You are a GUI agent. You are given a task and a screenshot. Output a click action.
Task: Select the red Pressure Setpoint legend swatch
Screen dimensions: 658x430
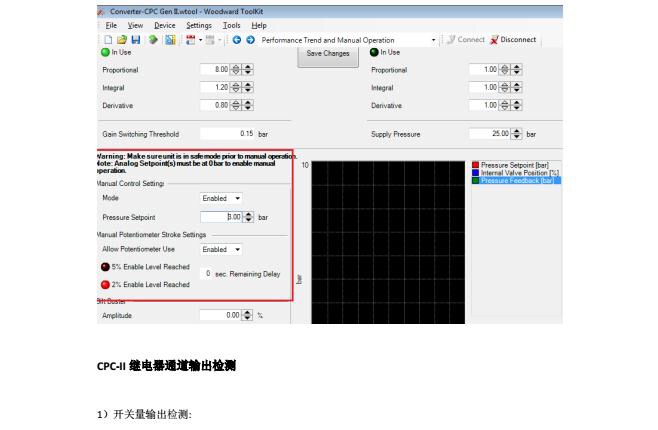tap(475, 165)
